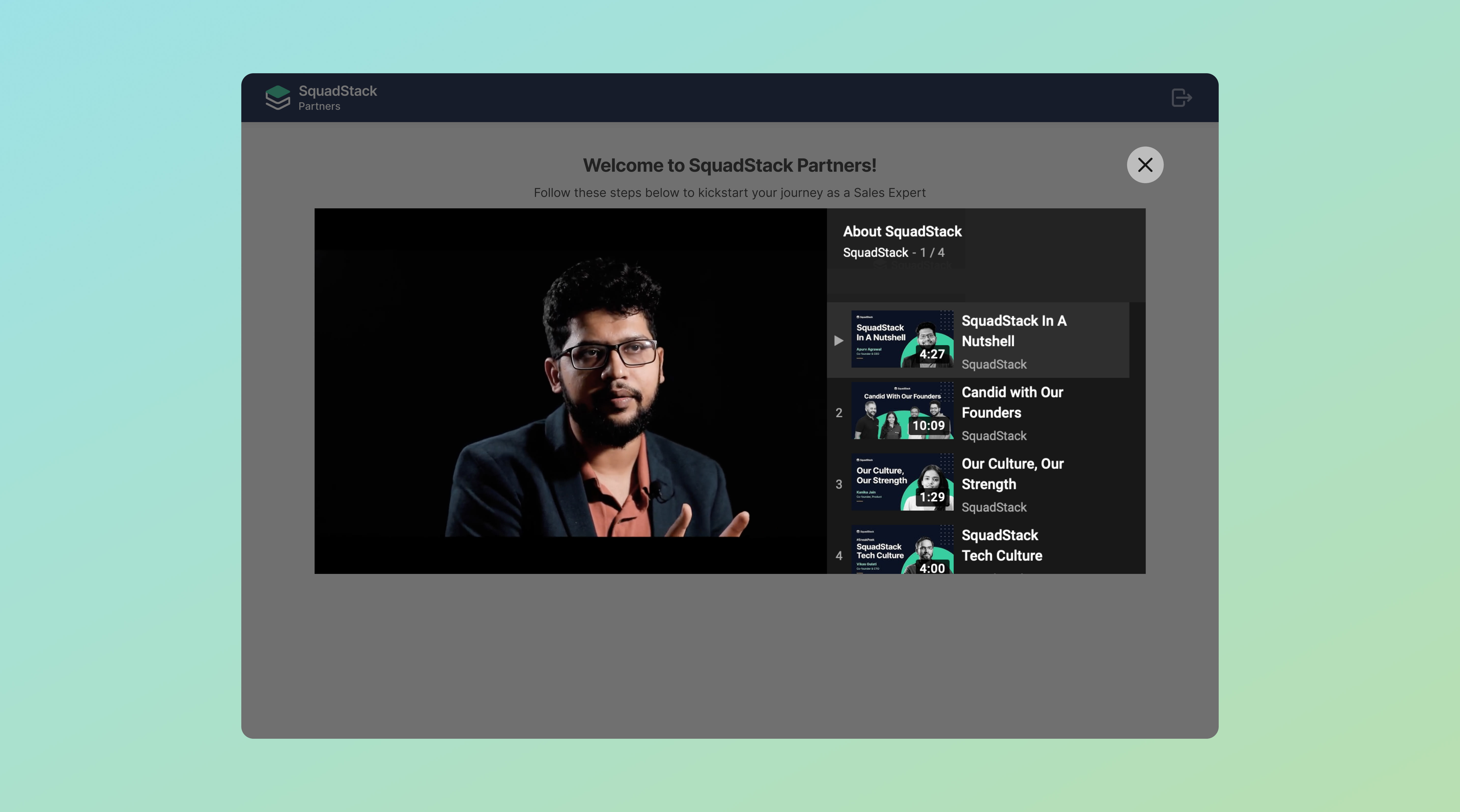Click the SquadStack channel name under Our Culture, Our Strength

[x=994, y=507]
